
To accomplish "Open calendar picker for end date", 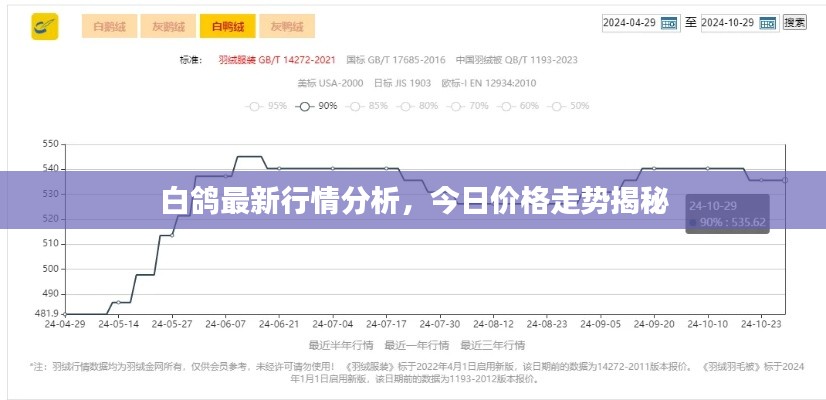I will point(768,23).
